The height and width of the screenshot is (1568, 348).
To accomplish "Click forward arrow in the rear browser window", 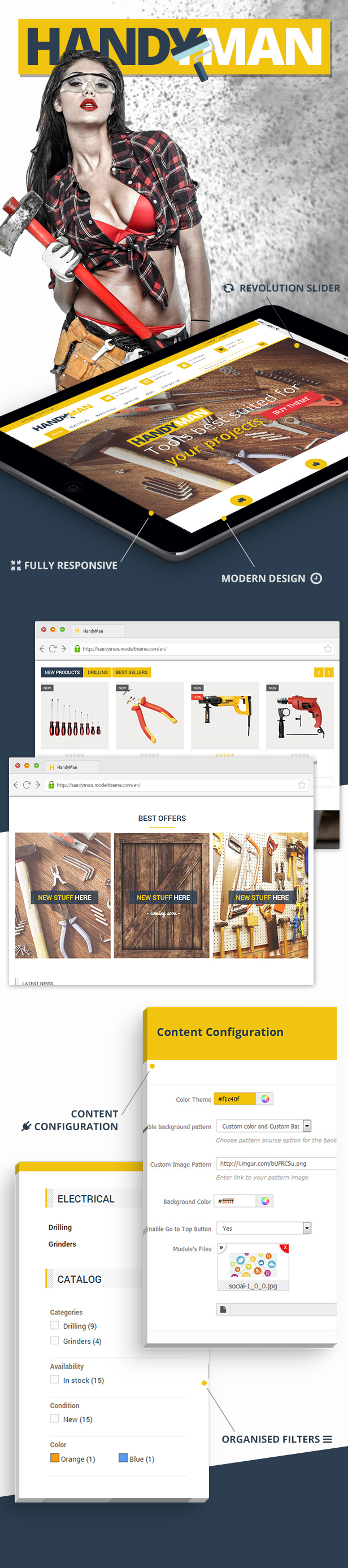I will 63,649.
